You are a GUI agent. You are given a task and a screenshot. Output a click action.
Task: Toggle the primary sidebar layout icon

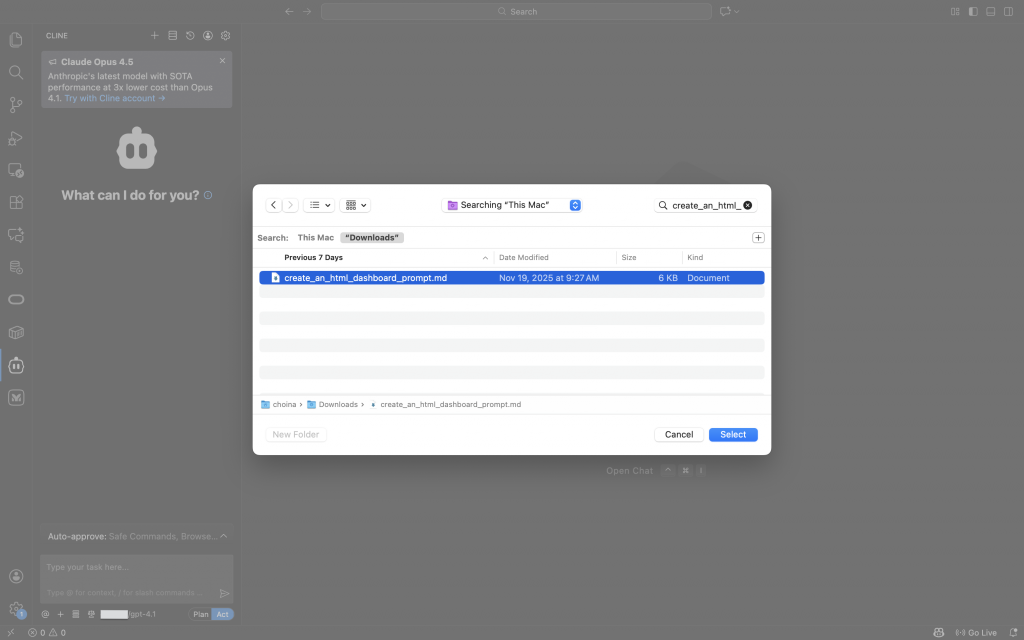pos(971,10)
